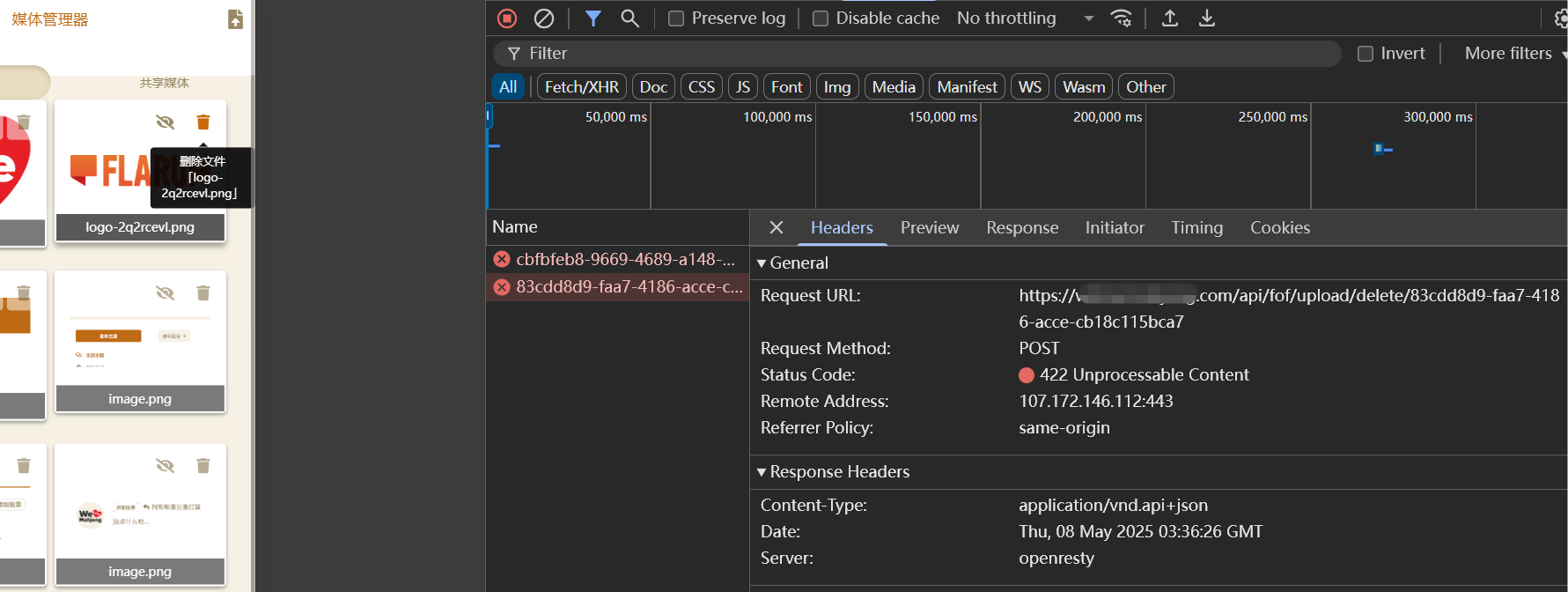This screenshot has width=1568, height=592.
Task: Click error icon of cbfbfeb8 request
Action: [x=502, y=259]
